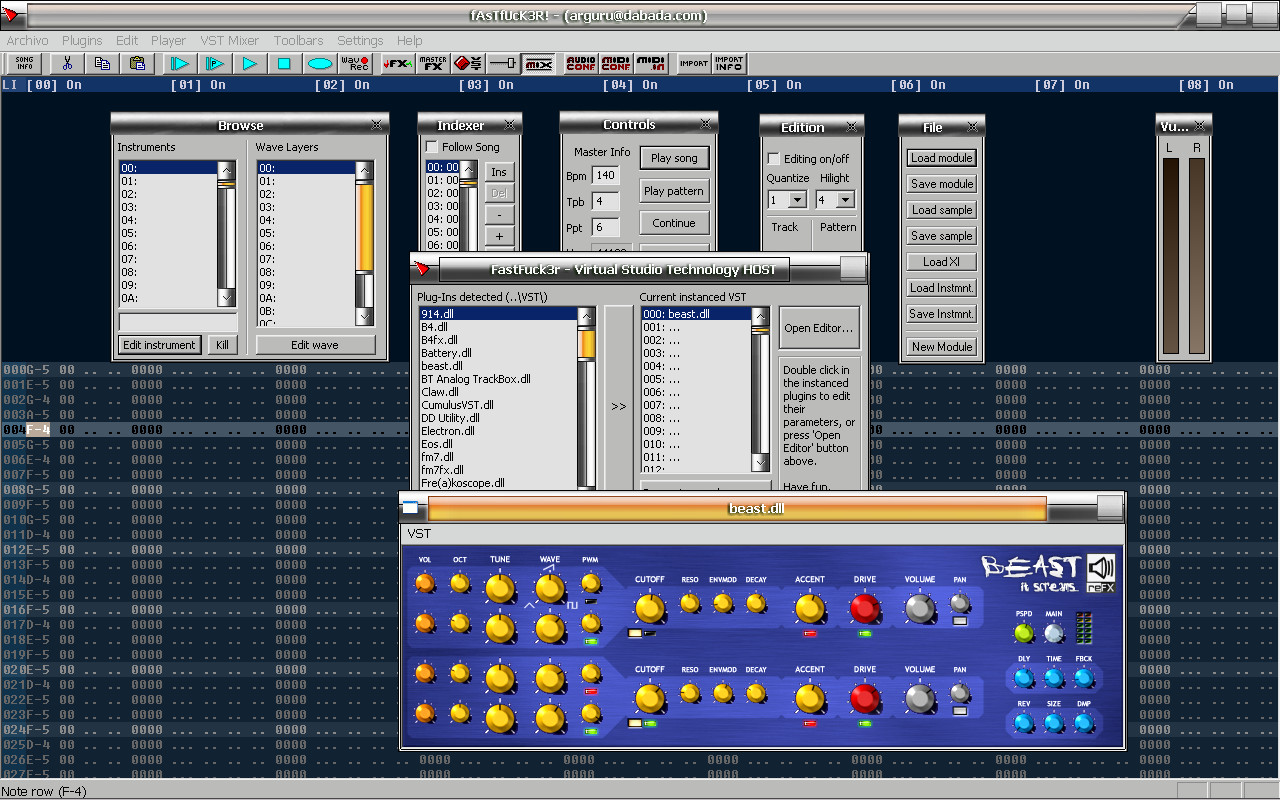Click the Import toolbar icon
The image size is (1280, 800).
click(x=694, y=63)
